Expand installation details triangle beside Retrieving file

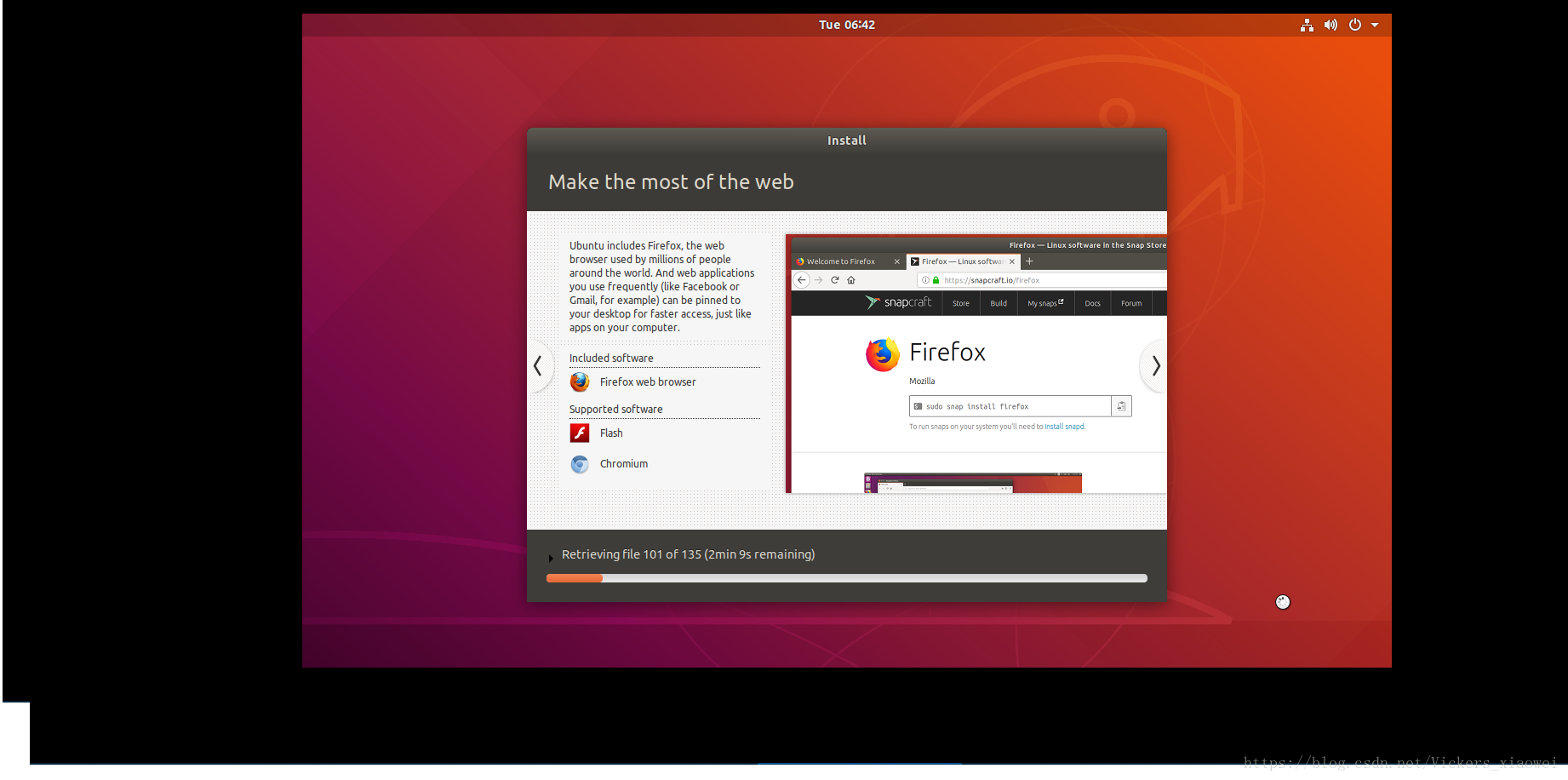click(x=551, y=558)
